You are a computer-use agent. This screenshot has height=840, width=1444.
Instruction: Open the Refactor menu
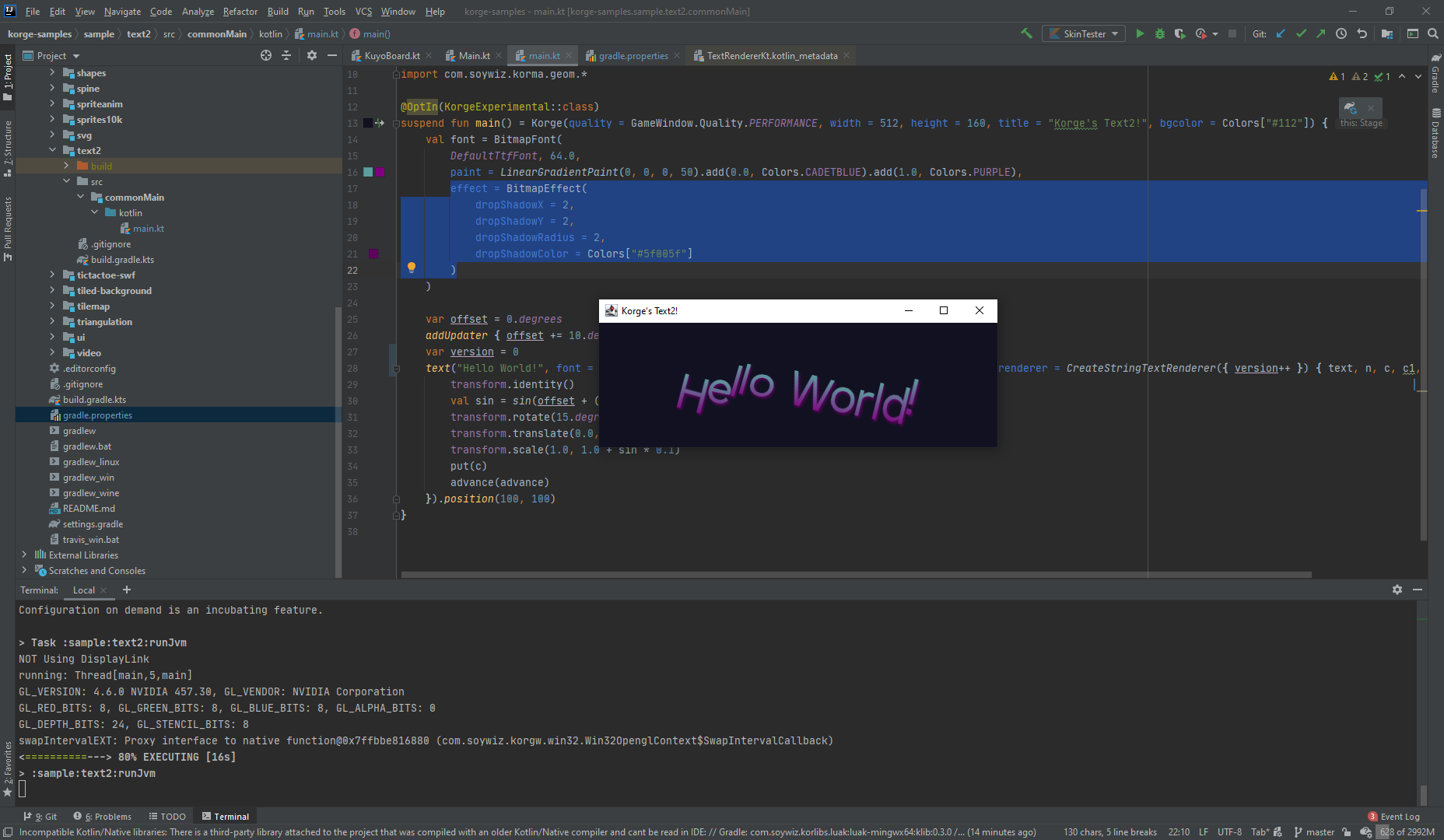point(240,12)
